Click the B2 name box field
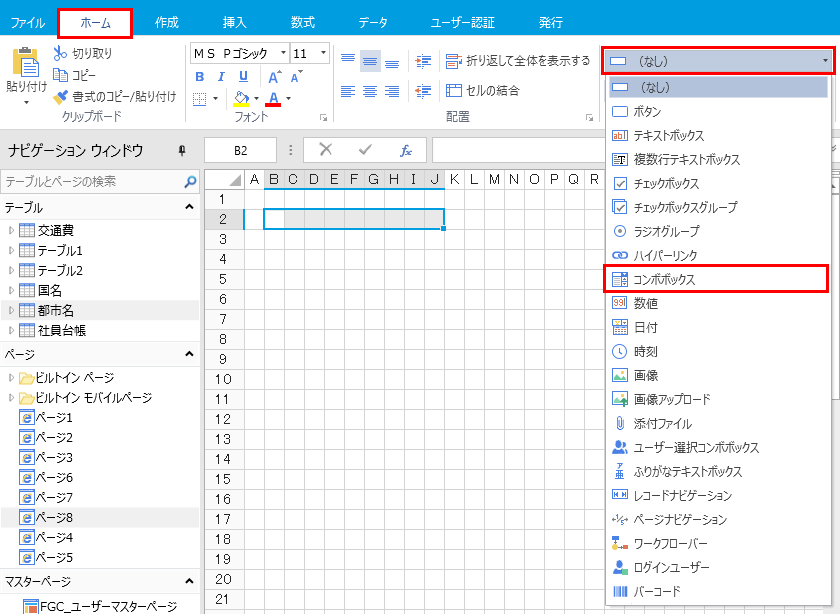The width and height of the screenshot is (840, 614). pos(240,150)
